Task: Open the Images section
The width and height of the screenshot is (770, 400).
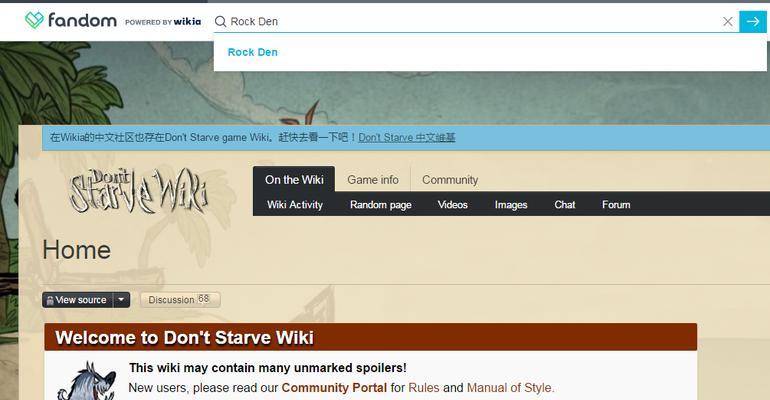Action: pos(511,205)
